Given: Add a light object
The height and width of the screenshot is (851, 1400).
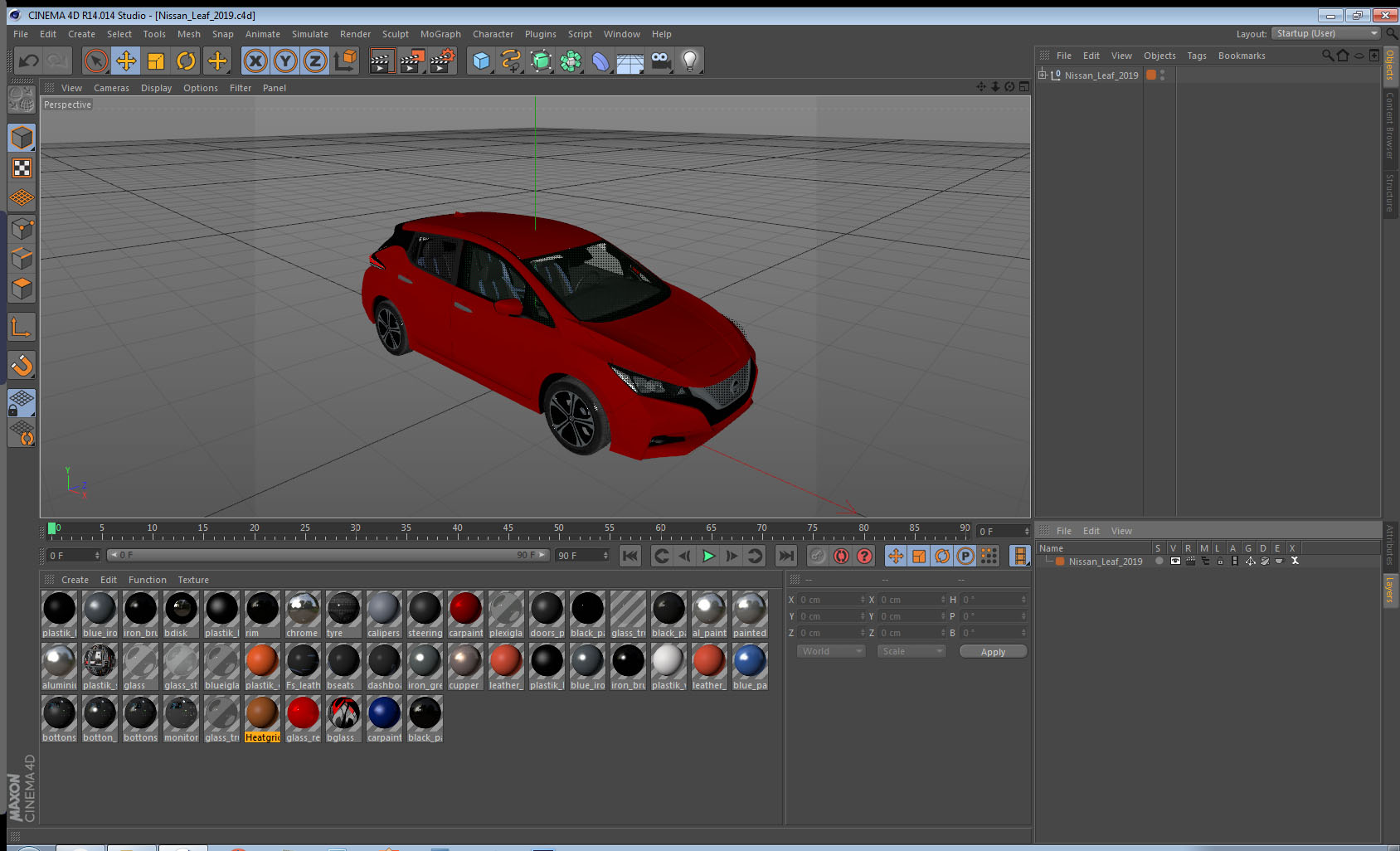Looking at the screenshot, I should click(690, 61).
